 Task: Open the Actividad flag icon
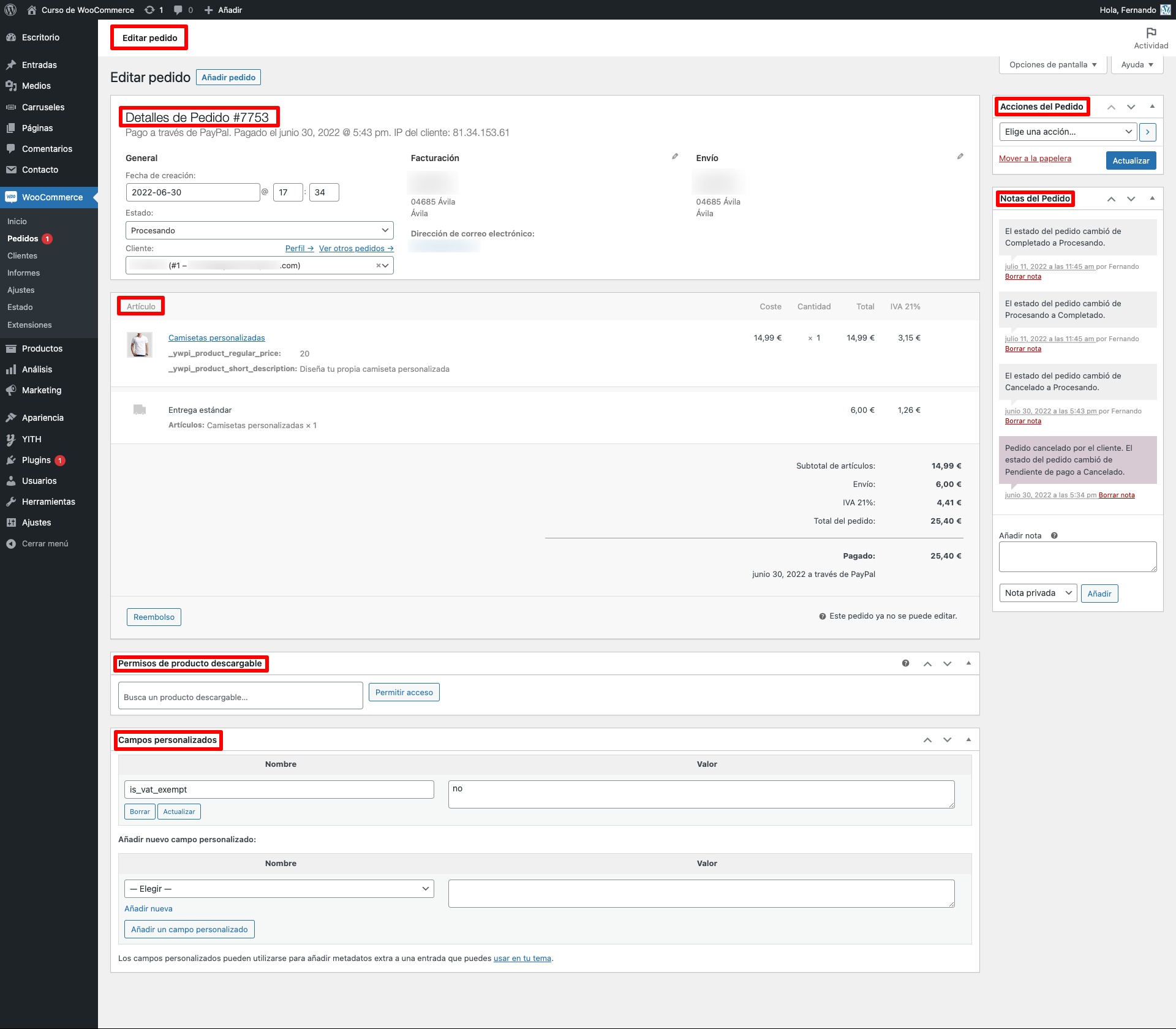pos(1150,34)
